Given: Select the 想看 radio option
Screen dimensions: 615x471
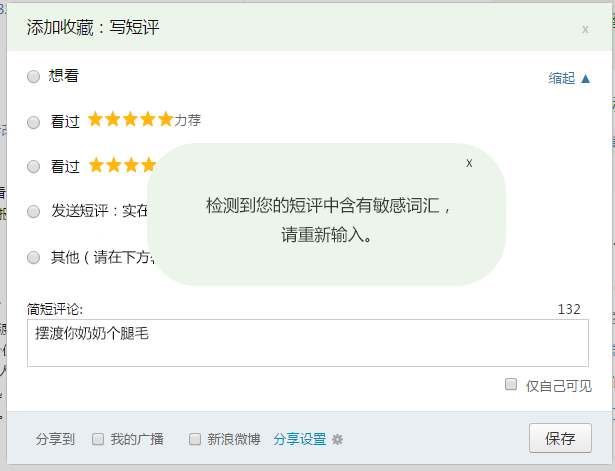Looking at the screenshot, I should (34, 76).
